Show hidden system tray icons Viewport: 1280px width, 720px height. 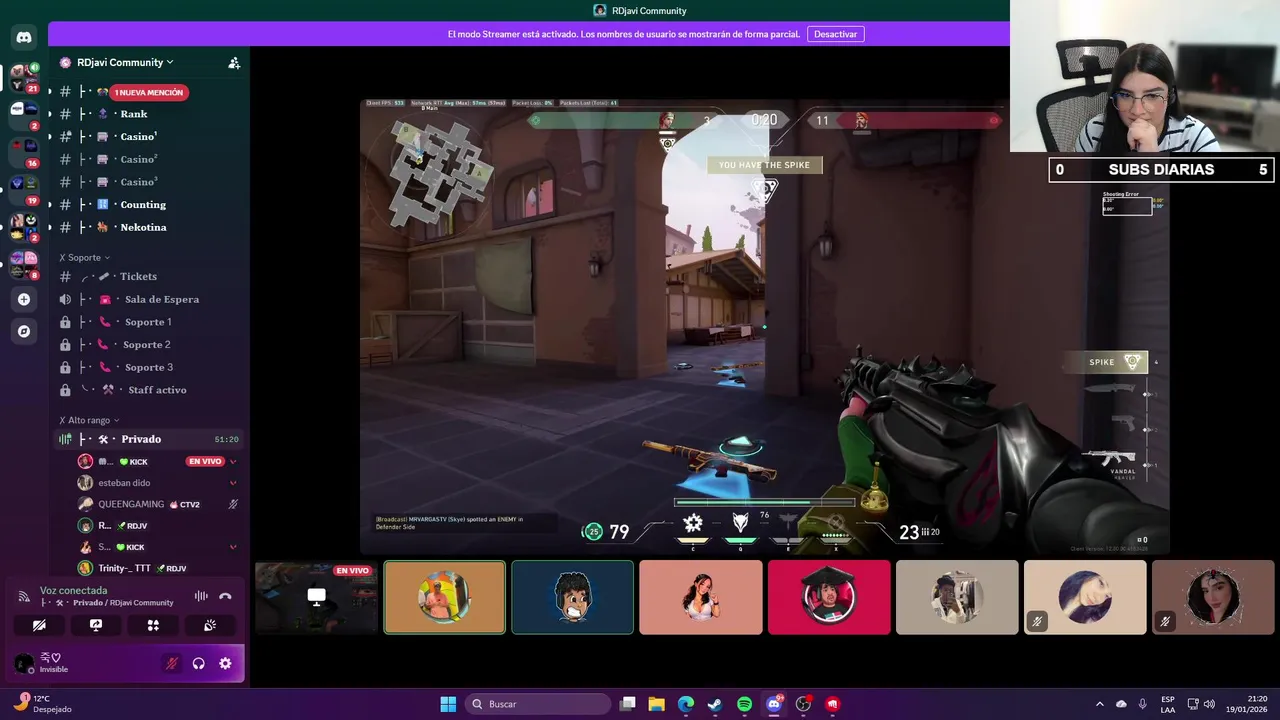[1100, 704]
